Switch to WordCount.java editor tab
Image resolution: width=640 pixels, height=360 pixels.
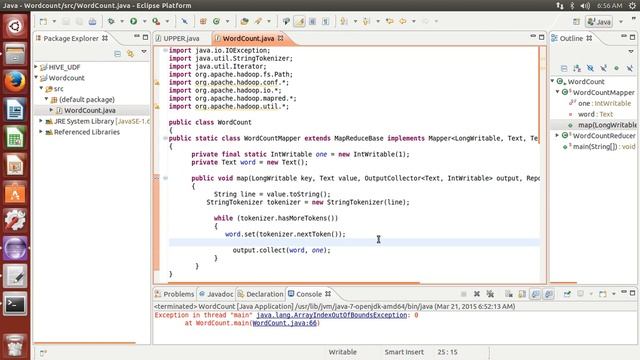[x=248, y=38]
